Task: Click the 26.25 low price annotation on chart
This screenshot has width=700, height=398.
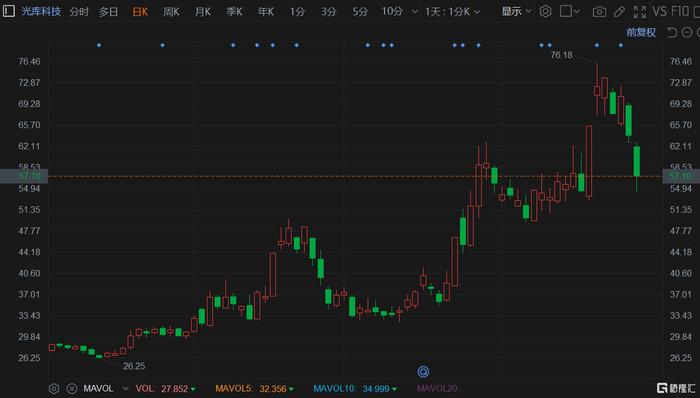Action: (x=134, y=366)
